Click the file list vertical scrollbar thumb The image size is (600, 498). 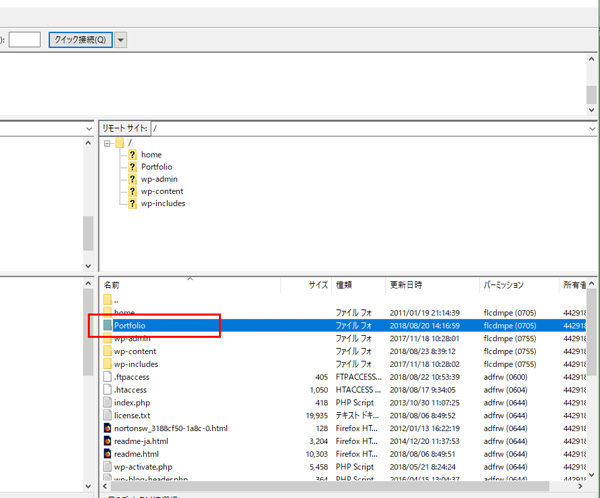[x=592, y=332]
